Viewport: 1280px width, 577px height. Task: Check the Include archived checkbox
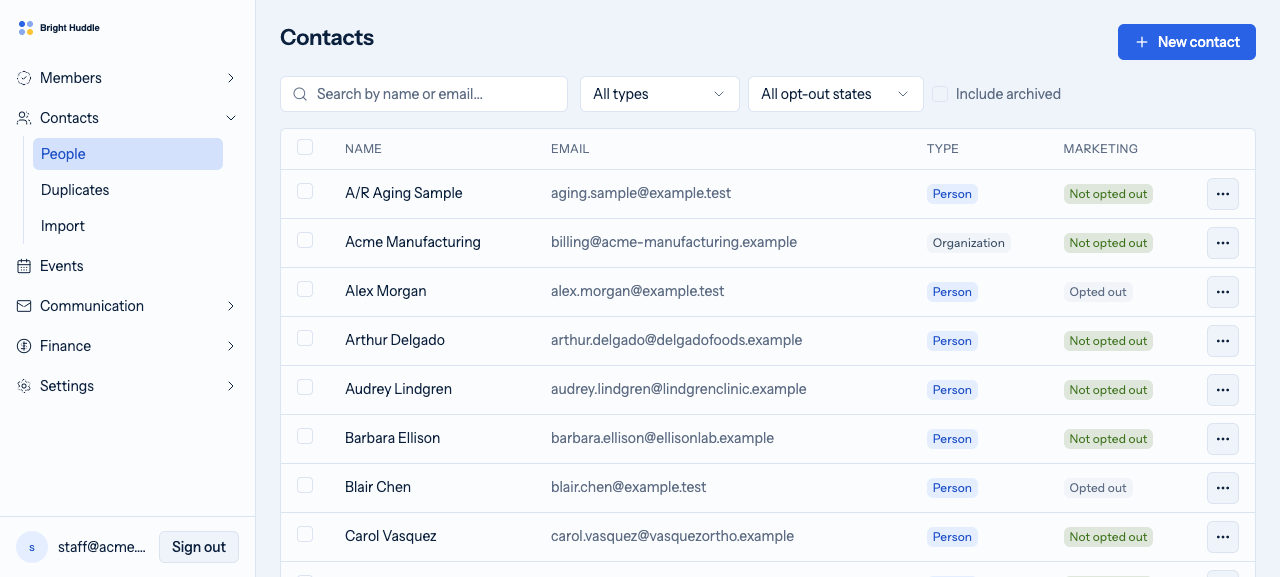[x=940, y=93]
